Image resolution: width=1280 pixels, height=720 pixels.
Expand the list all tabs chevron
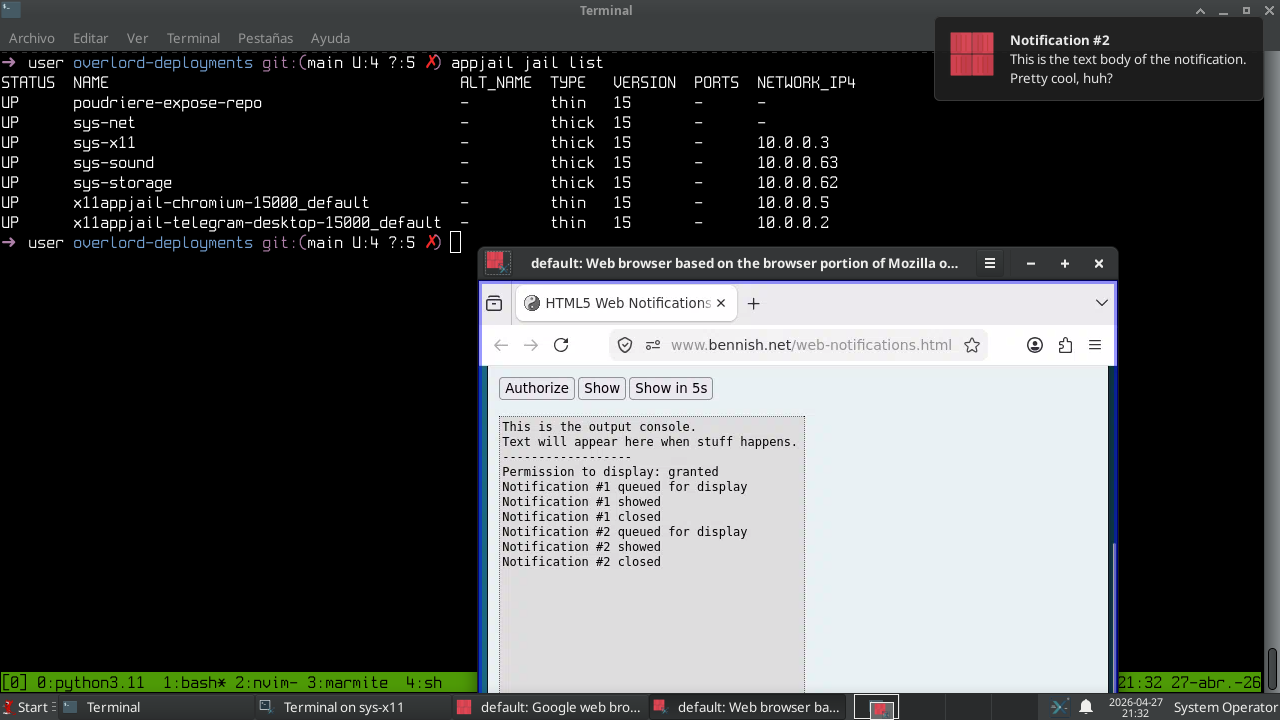tap(1101, 303)
